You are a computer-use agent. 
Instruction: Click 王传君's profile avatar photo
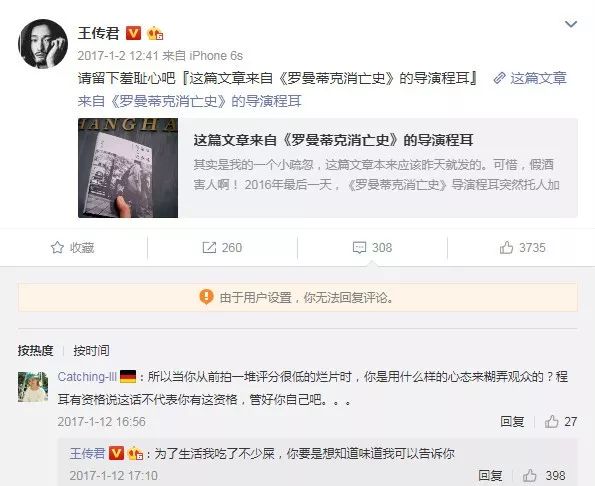[43, 44]
